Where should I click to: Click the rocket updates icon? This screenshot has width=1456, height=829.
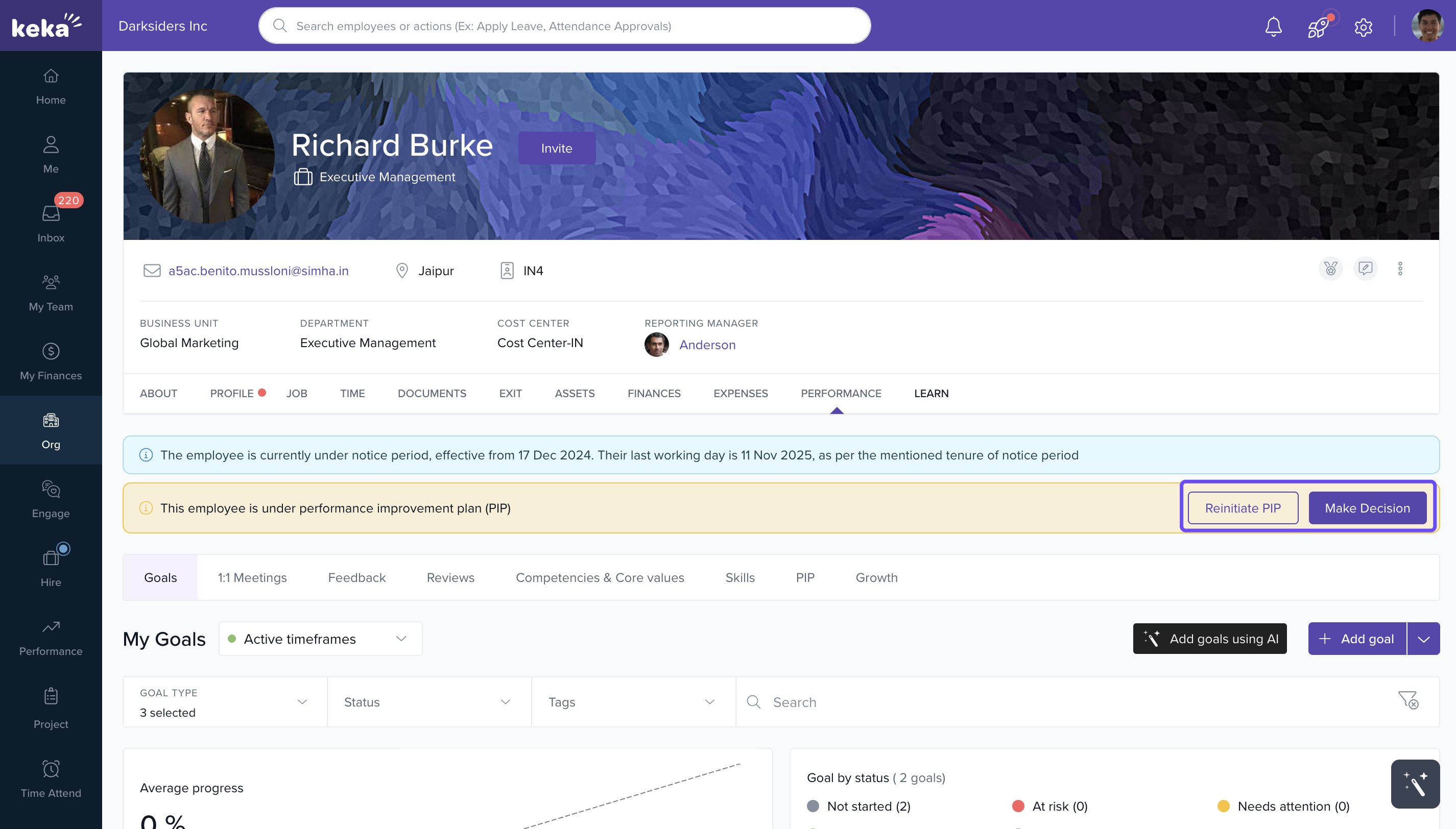1318,26
